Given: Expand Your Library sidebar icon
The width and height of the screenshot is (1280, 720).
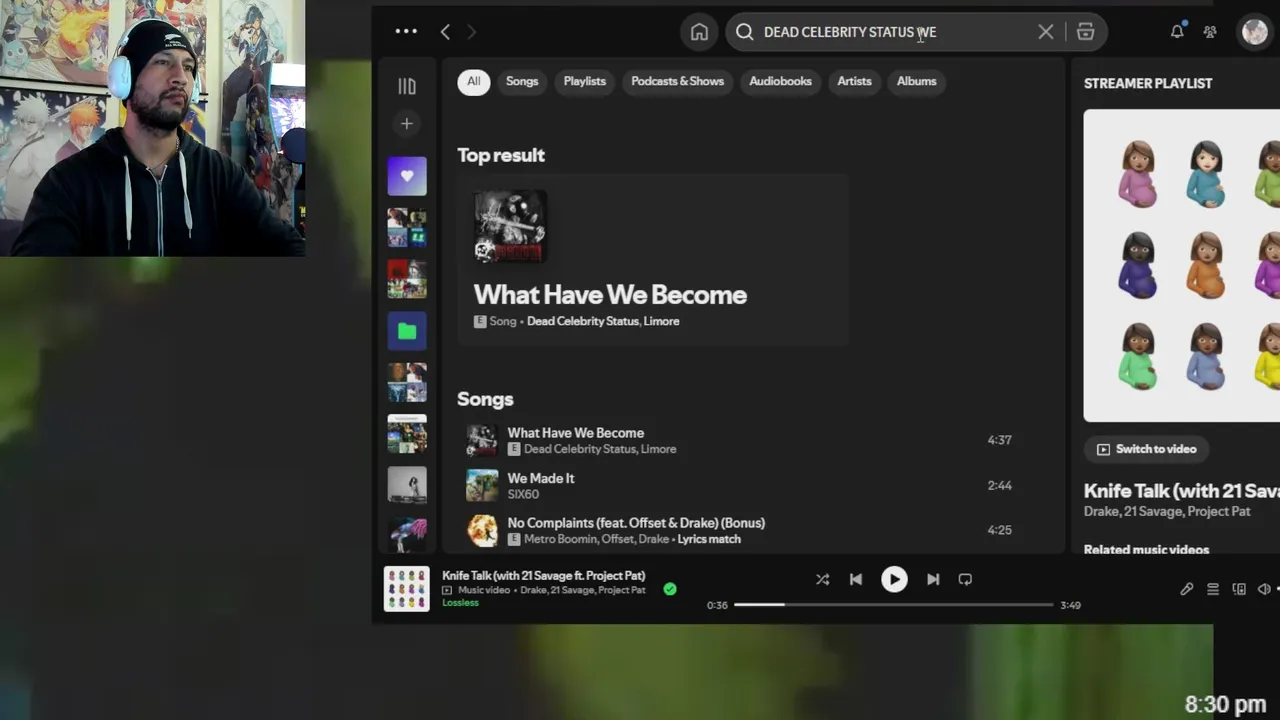Looking at the screenshot, I should [x=407, y=87].
